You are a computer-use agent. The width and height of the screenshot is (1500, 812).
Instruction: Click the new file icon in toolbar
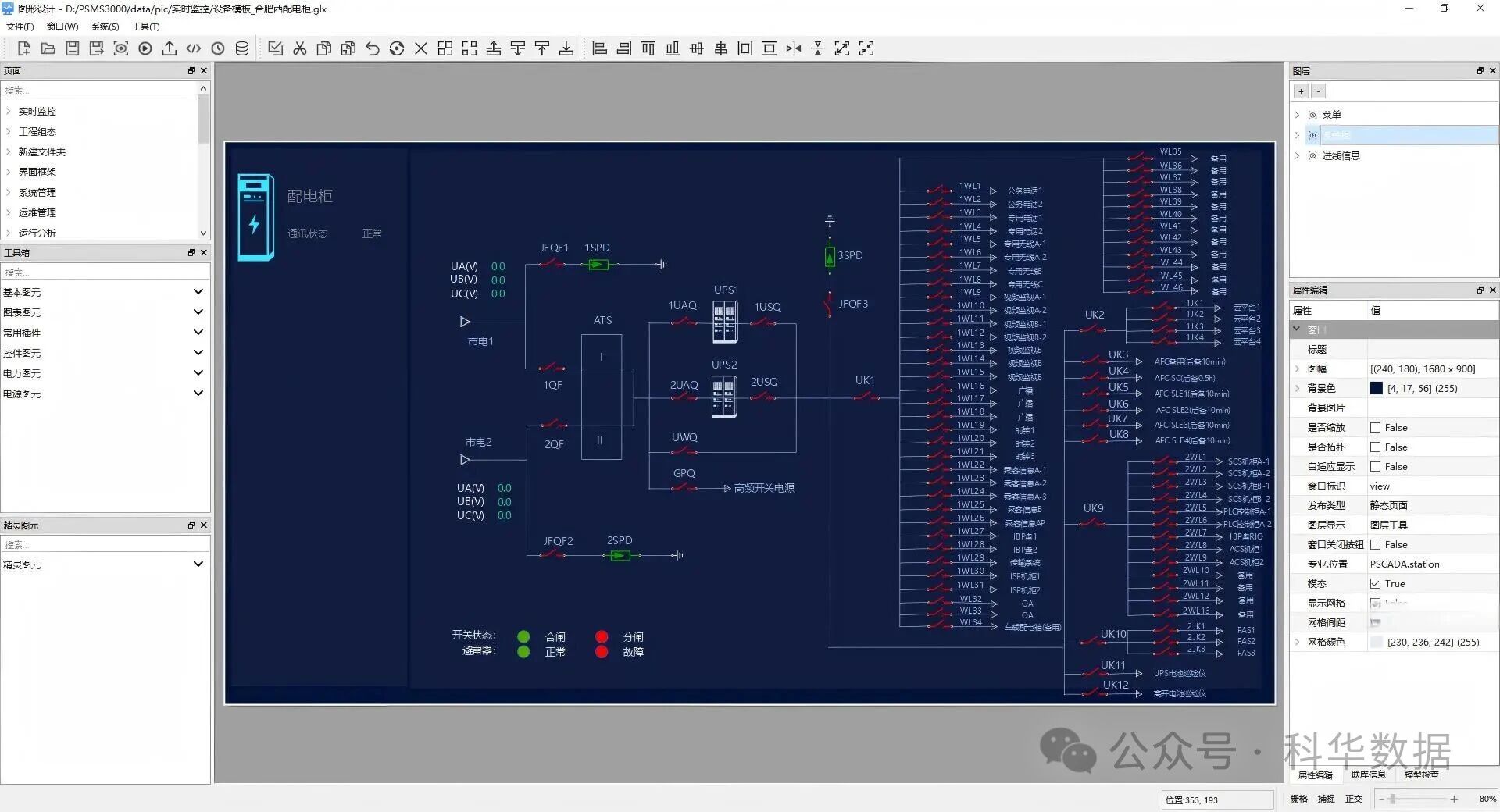click(23, 48)
